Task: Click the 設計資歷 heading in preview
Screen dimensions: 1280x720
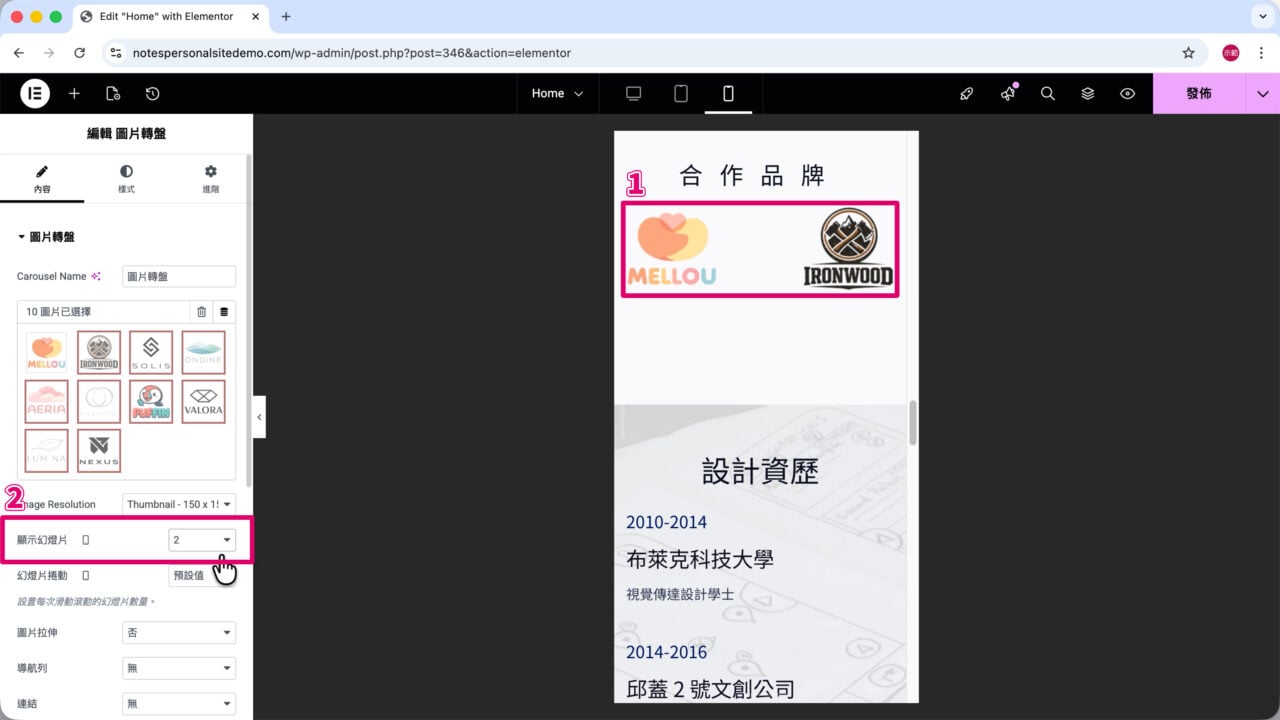Action: 760,471
